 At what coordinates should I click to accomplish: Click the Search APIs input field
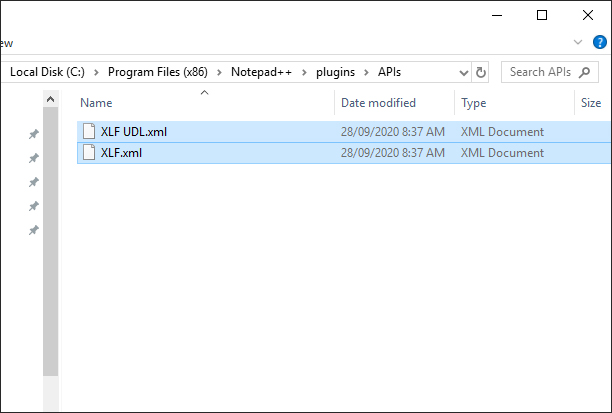pos(550,72)
